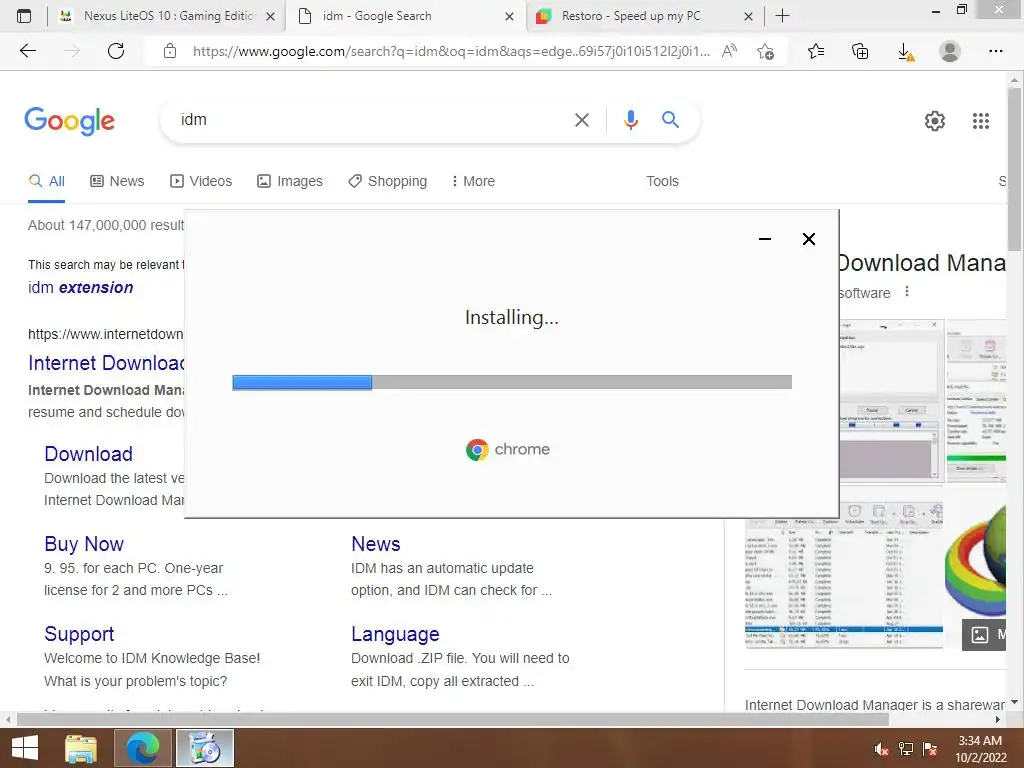Click in the Google search input field
Viewport: 1024px width, 768px height.
coord(369,120)
